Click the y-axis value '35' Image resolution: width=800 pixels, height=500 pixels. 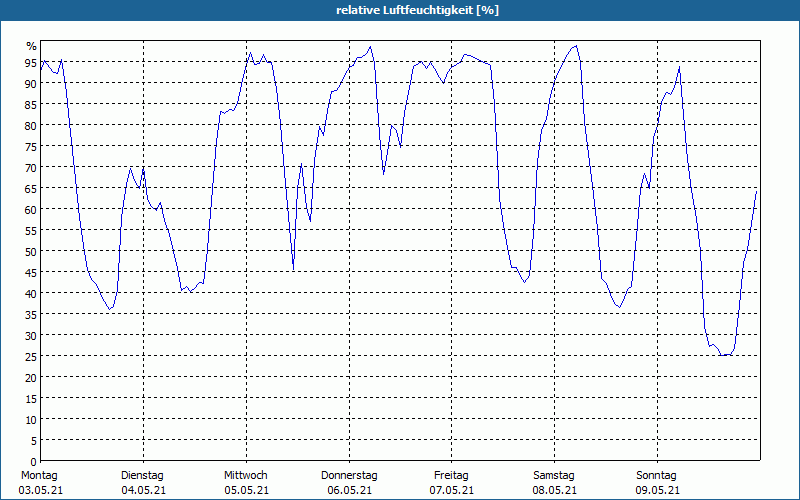pyautogui.click(x=31, y=314)
